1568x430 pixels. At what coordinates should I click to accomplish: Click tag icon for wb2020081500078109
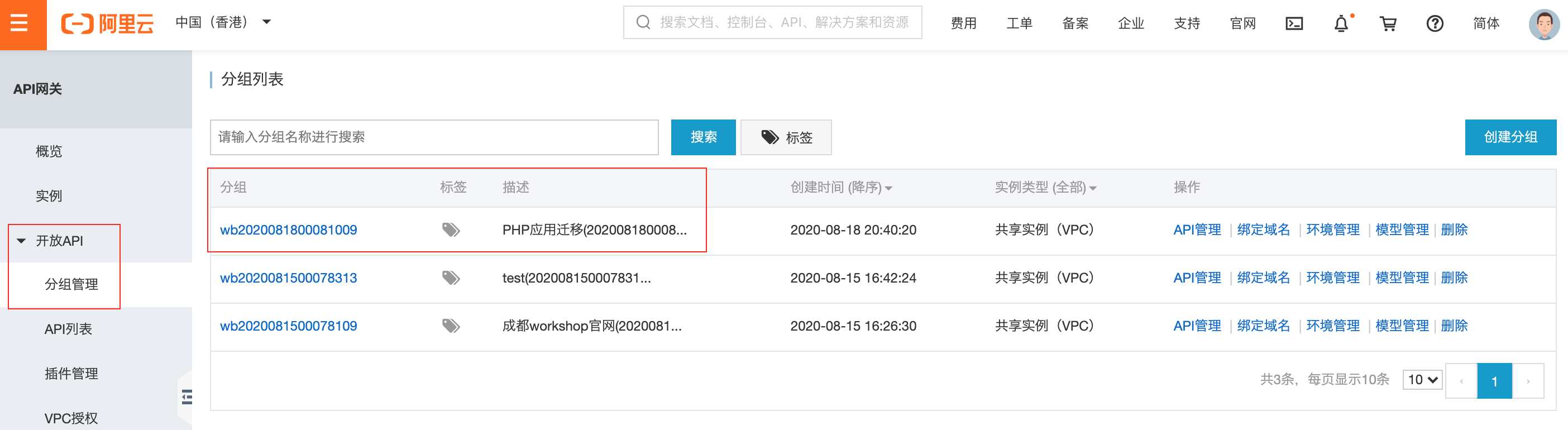click(x=451, y=326)
